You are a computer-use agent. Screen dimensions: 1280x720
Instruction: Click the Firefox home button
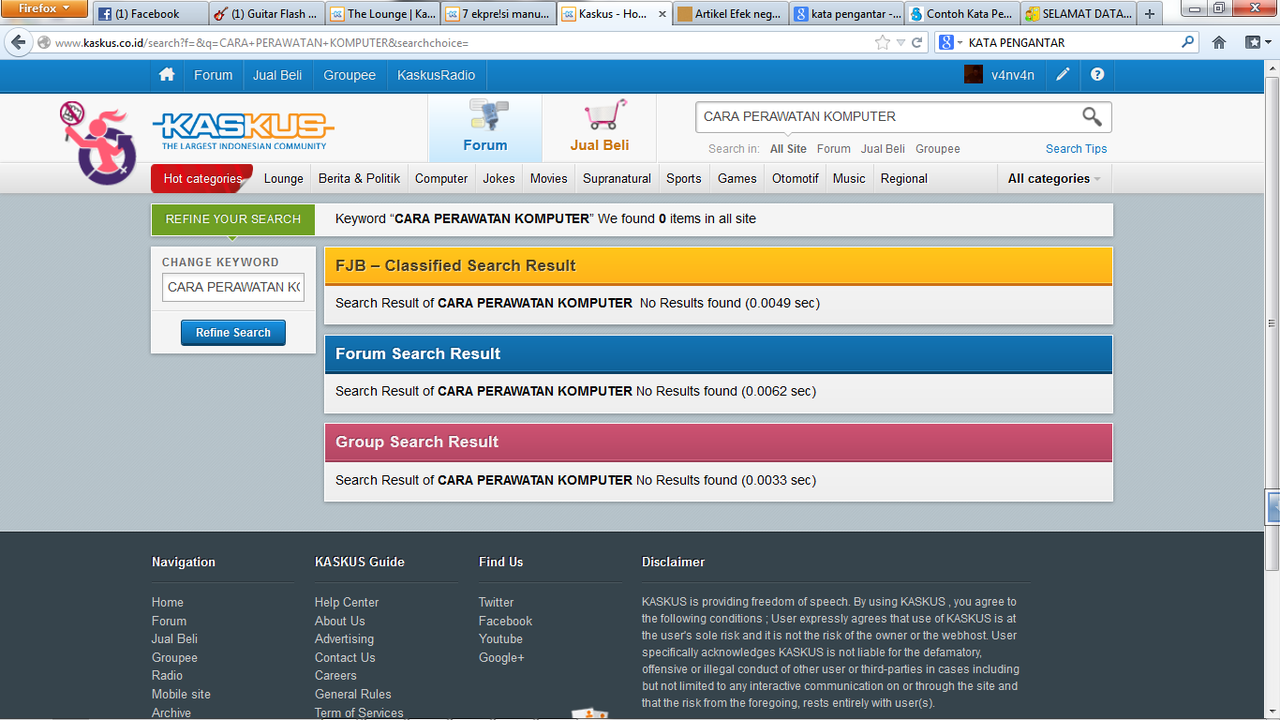tap(1219, 42)
